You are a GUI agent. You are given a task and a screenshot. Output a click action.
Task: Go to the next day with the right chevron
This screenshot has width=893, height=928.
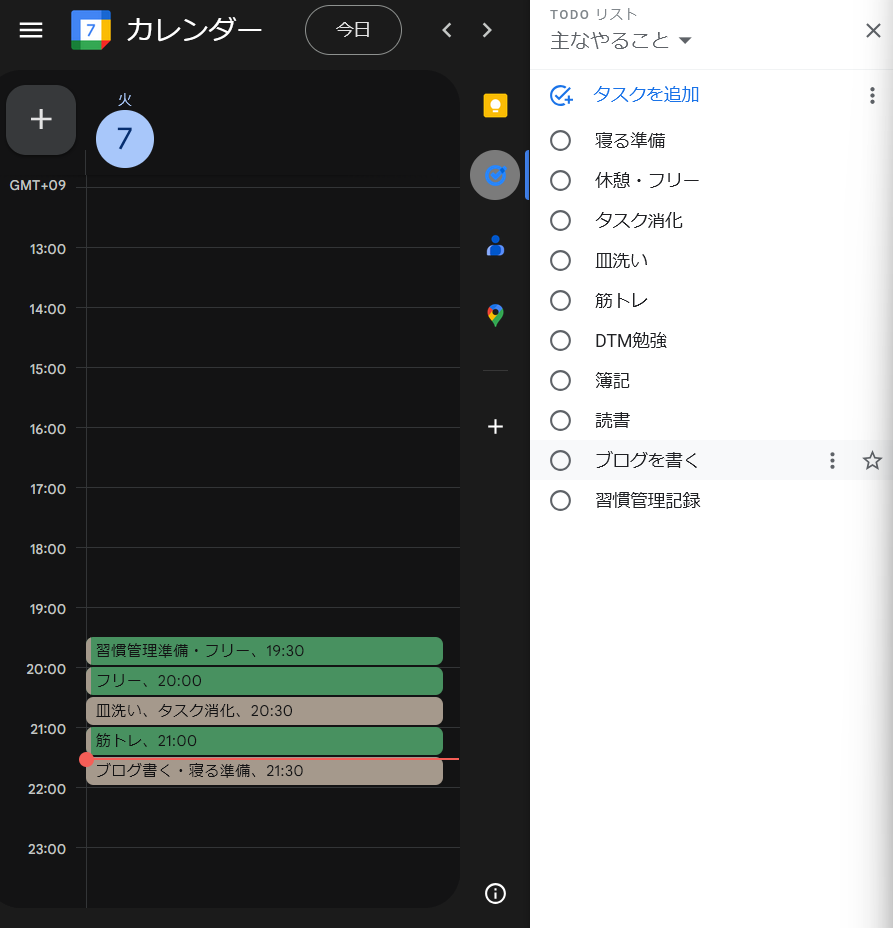point(487,30)
